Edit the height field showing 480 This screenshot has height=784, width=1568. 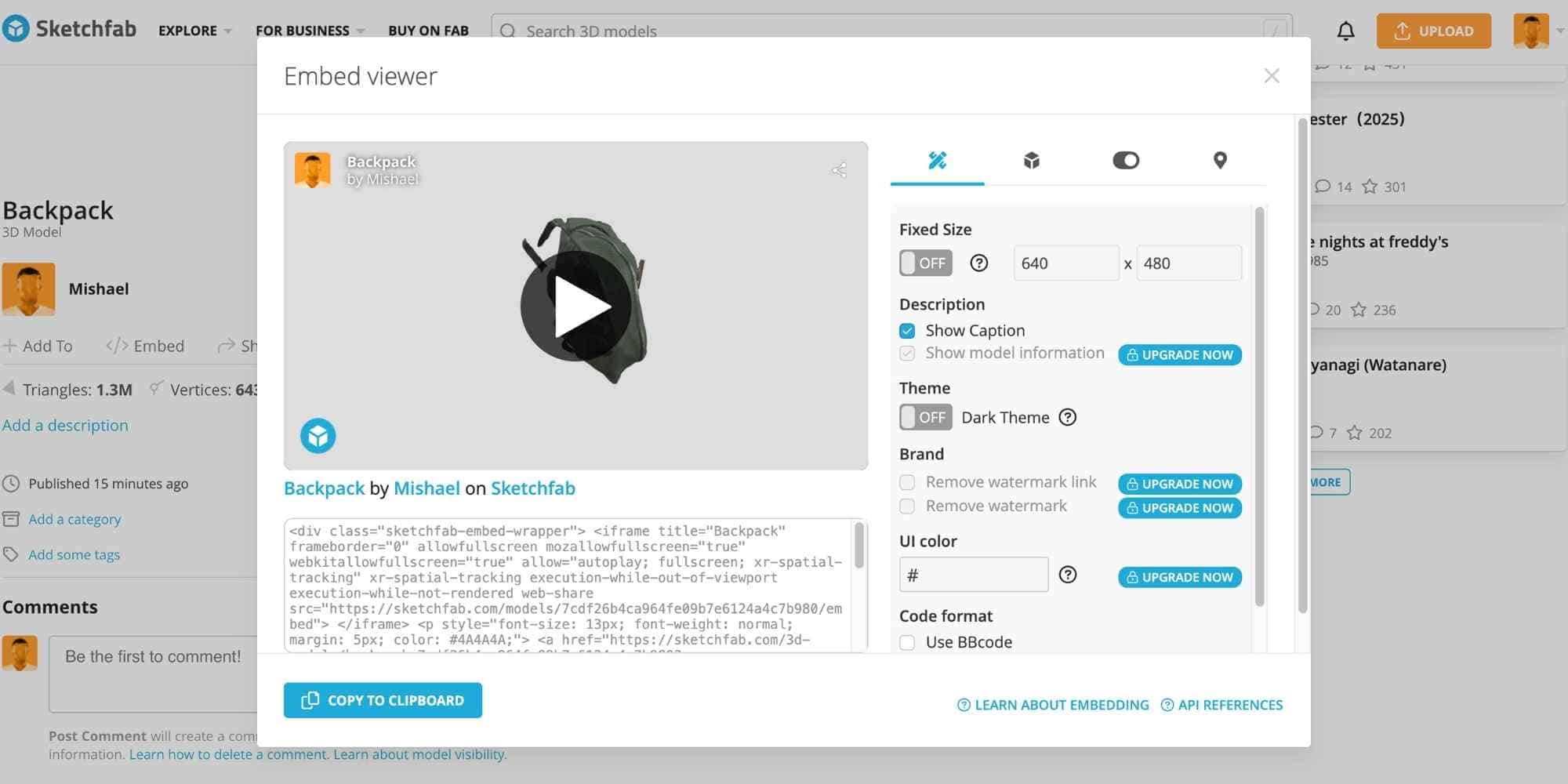pos(1189,263)
